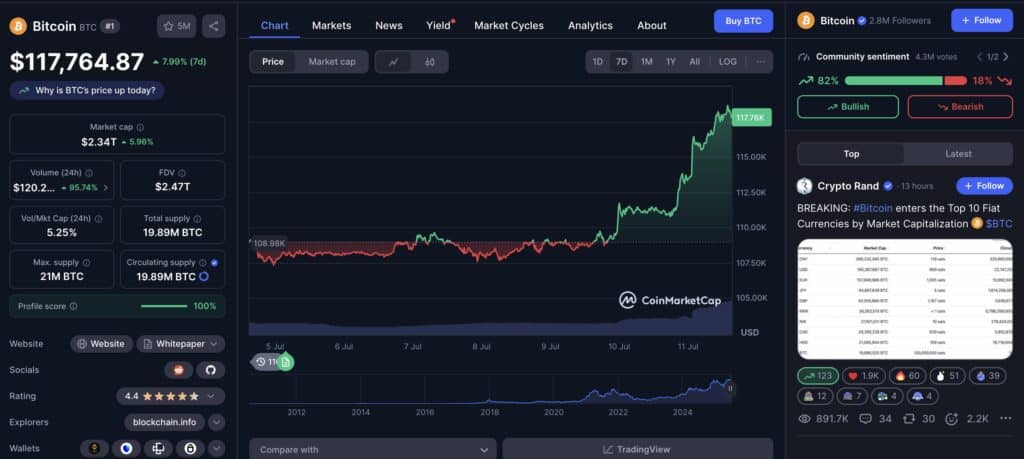The width and height of the screenshot is (1024, 459).
Task: Switch feed to Top posts
Action: (851, 154)
